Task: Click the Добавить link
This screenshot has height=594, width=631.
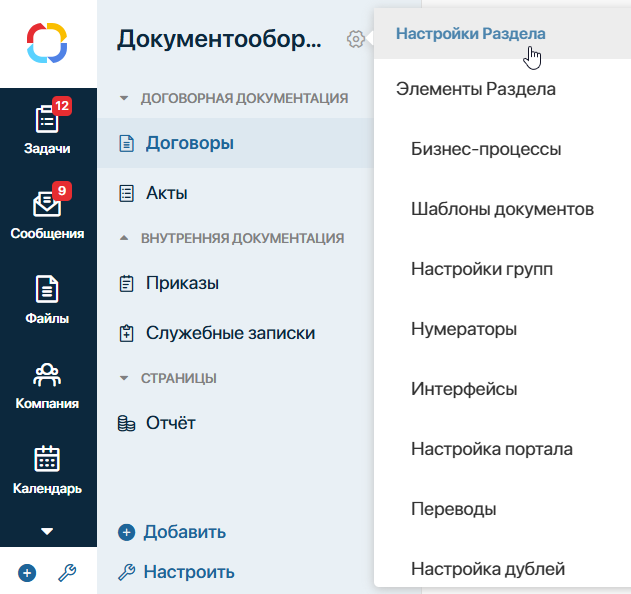Action: pos(185,532)
